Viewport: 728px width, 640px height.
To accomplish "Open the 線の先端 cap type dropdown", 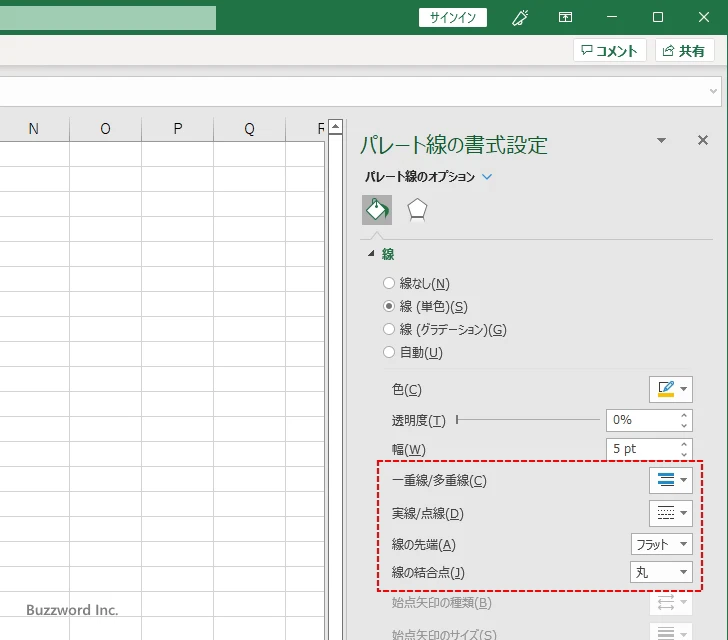I will pos(662,544).
